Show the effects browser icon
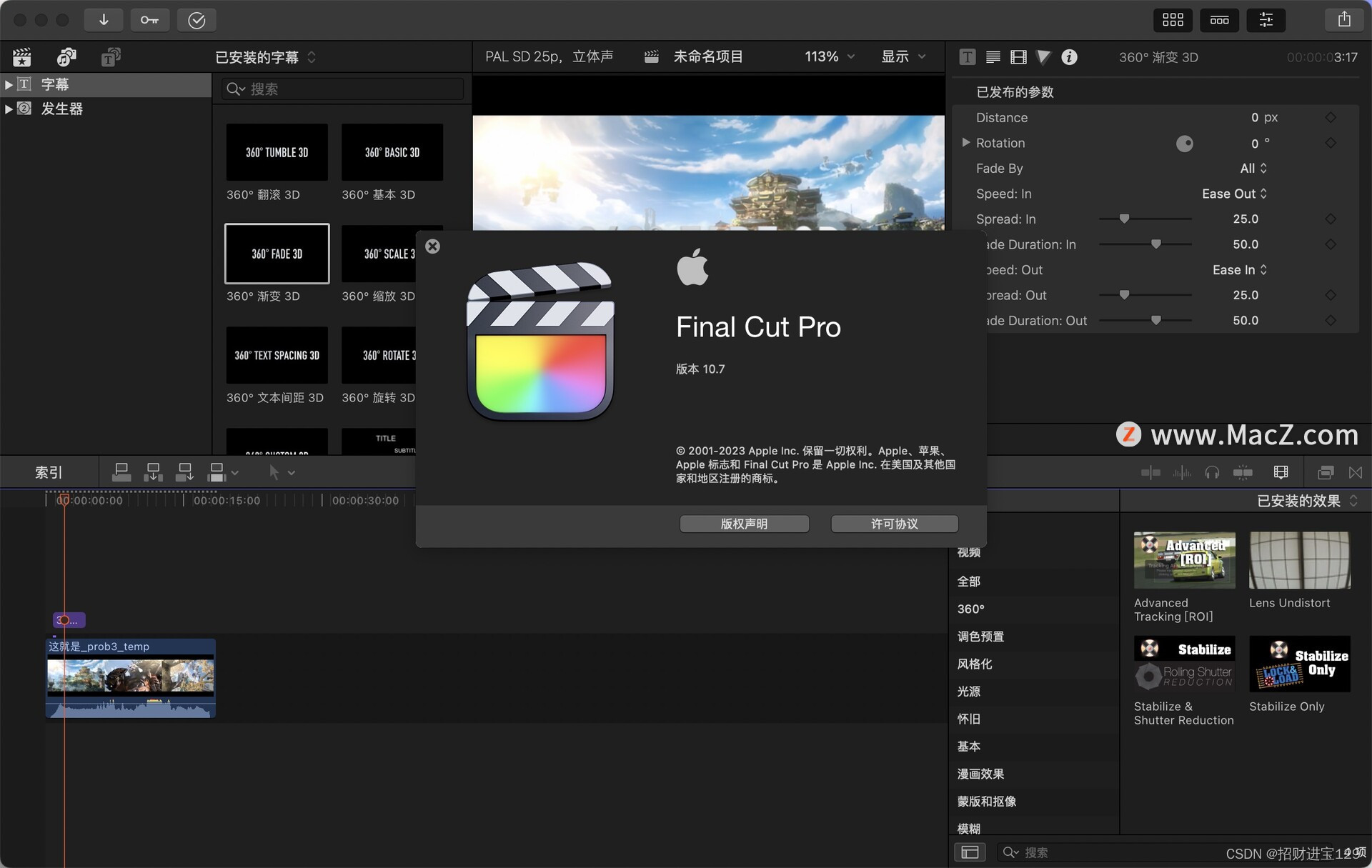The height and width of the screenshot is (868, 1372). pyautogui.click(x=1326, y=472)
